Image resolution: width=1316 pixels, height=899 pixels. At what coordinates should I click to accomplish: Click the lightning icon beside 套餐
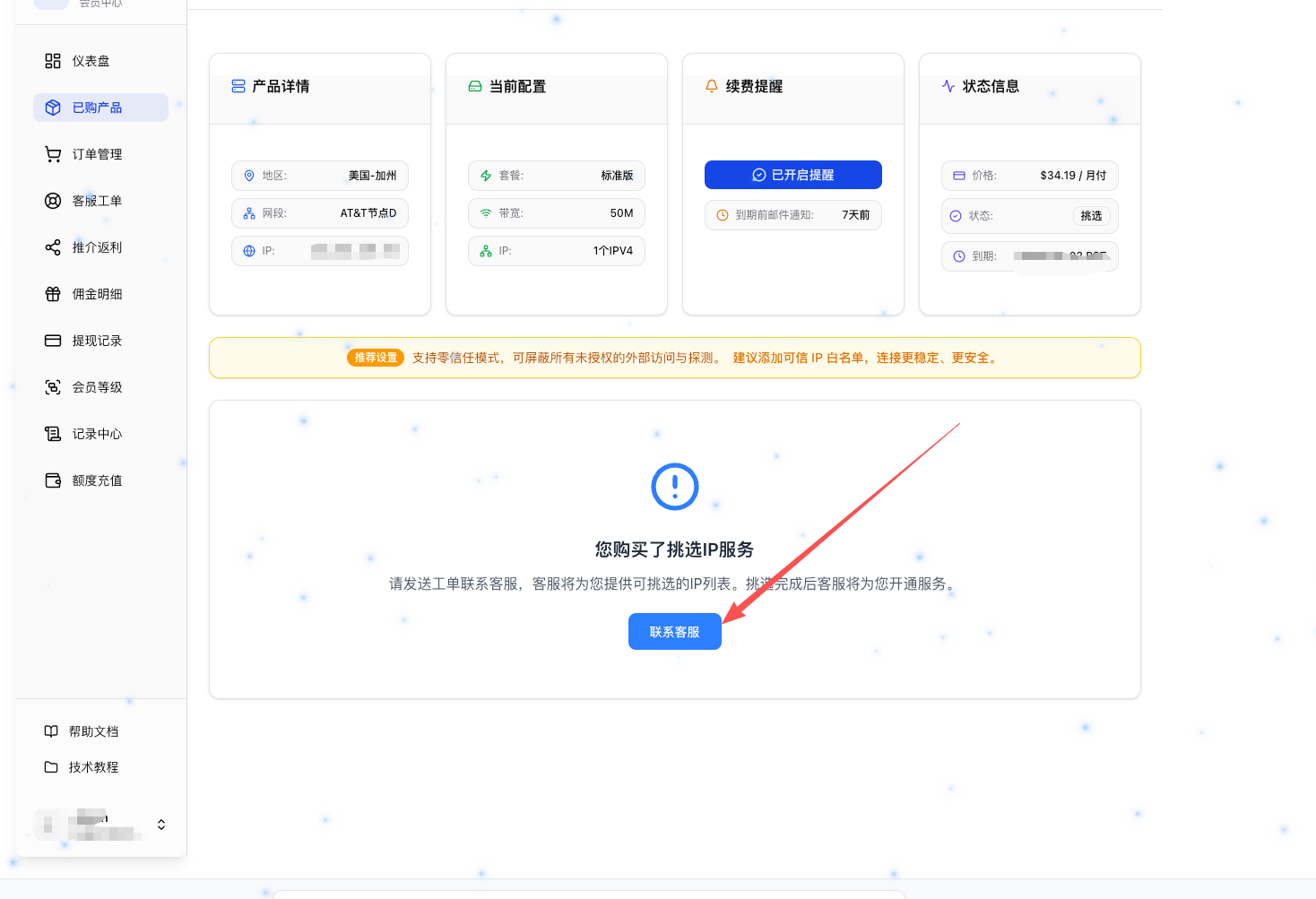click(486, 176)
